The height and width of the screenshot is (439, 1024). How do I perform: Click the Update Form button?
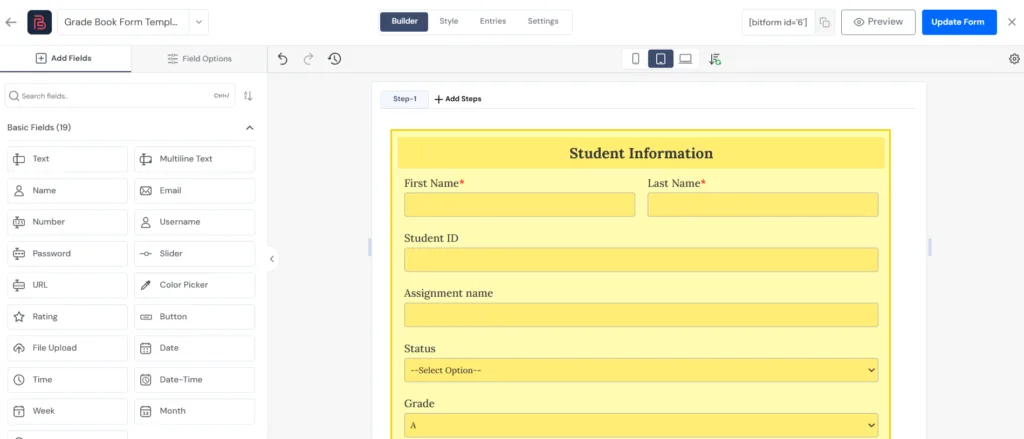[959, 22]
